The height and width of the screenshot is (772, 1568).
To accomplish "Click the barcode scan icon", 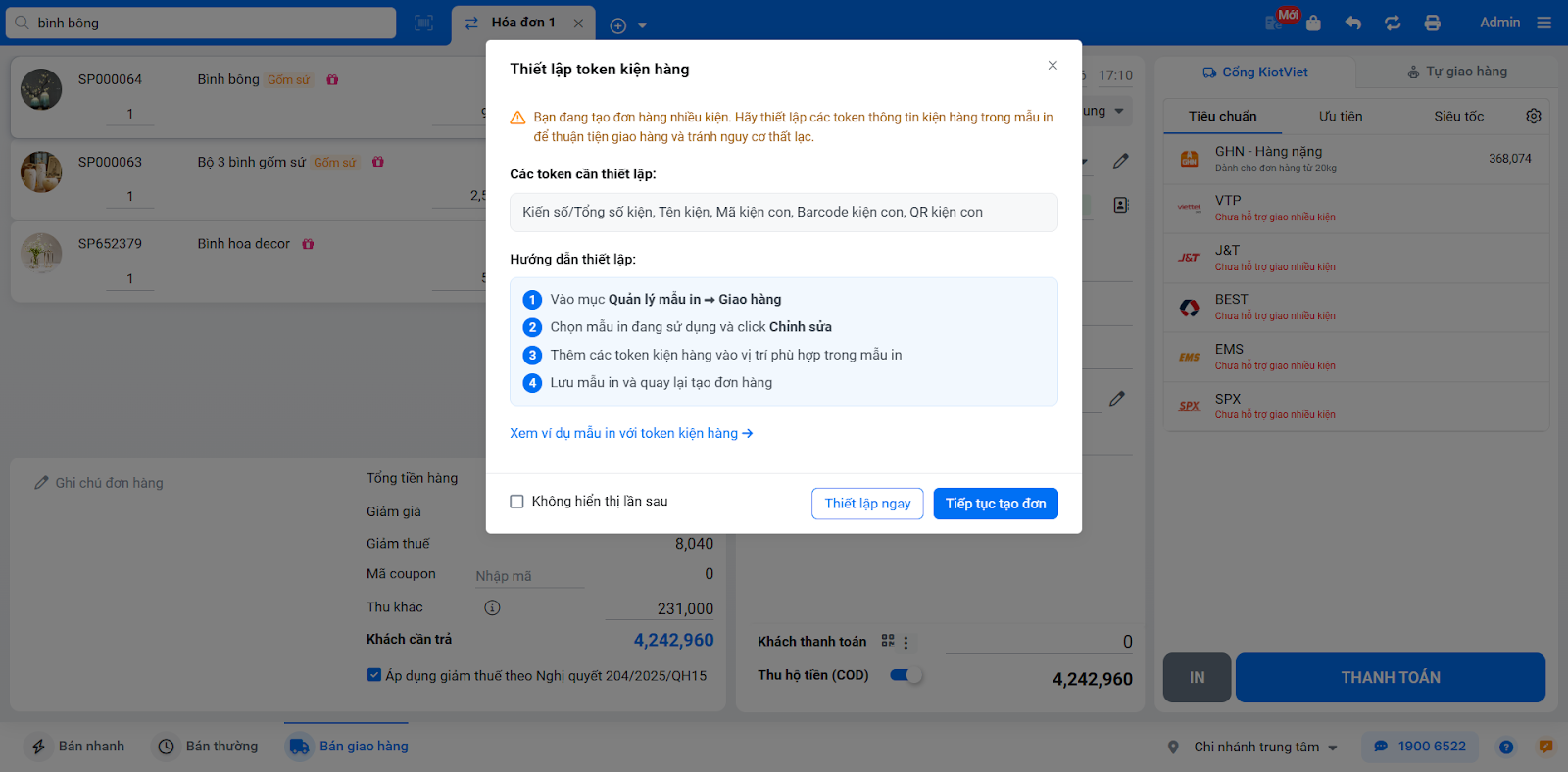I will pos(423,24).
